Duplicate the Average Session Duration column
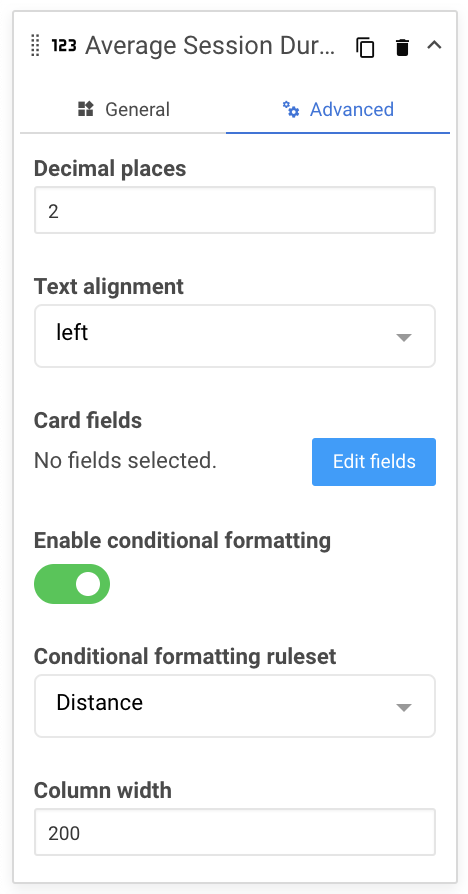Image resolution: width=468 pixels, height=894 pixels. point(365,47)
